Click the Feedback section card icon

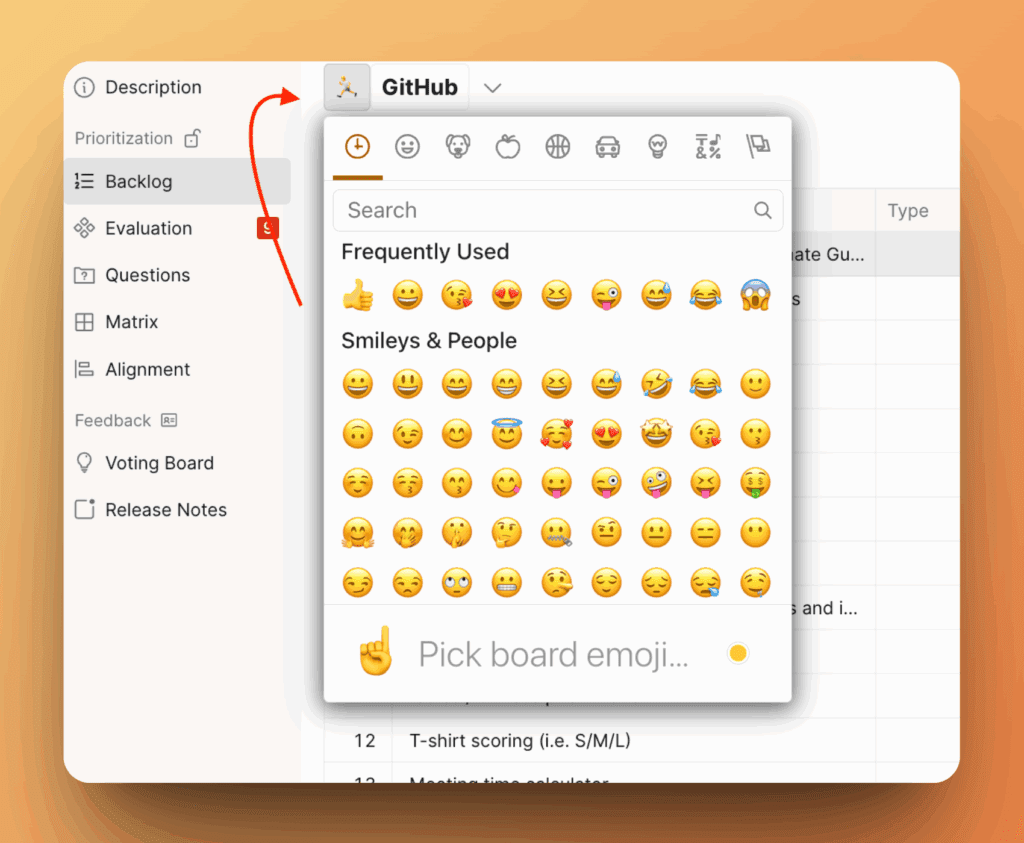(x=169, y=421)
